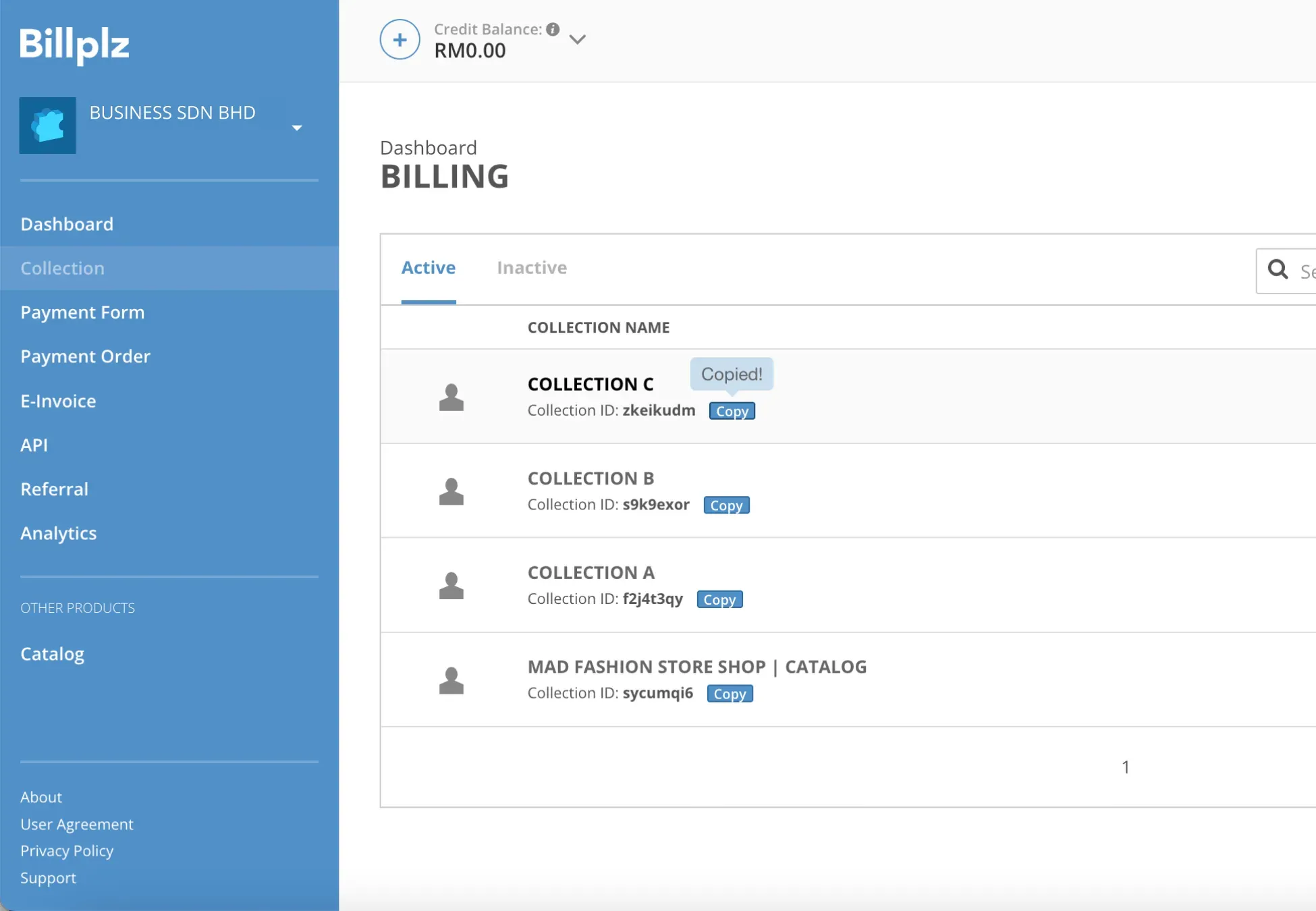
Task: Click the Billplz logo
Action: click(x=74, y=45)
